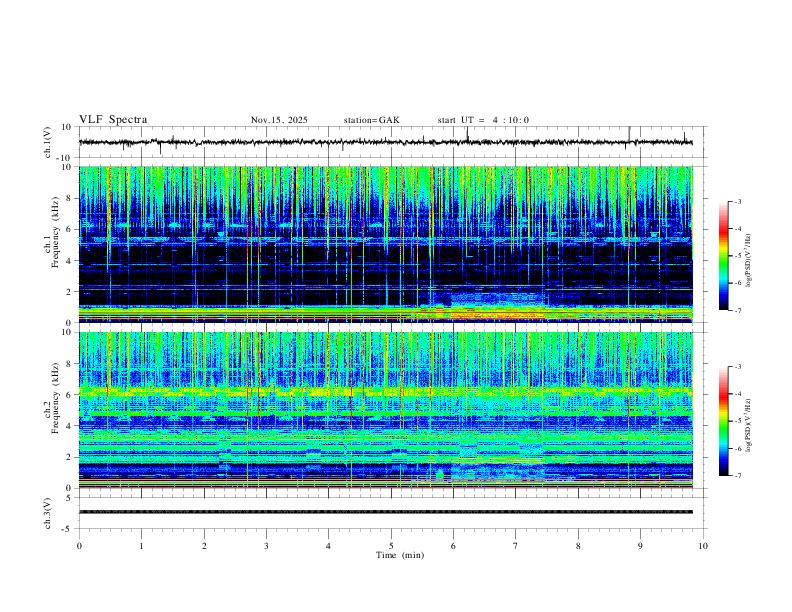
Task: Click the "-5" tick on ch.3(V) axis
Action: [x=68, y=529]
